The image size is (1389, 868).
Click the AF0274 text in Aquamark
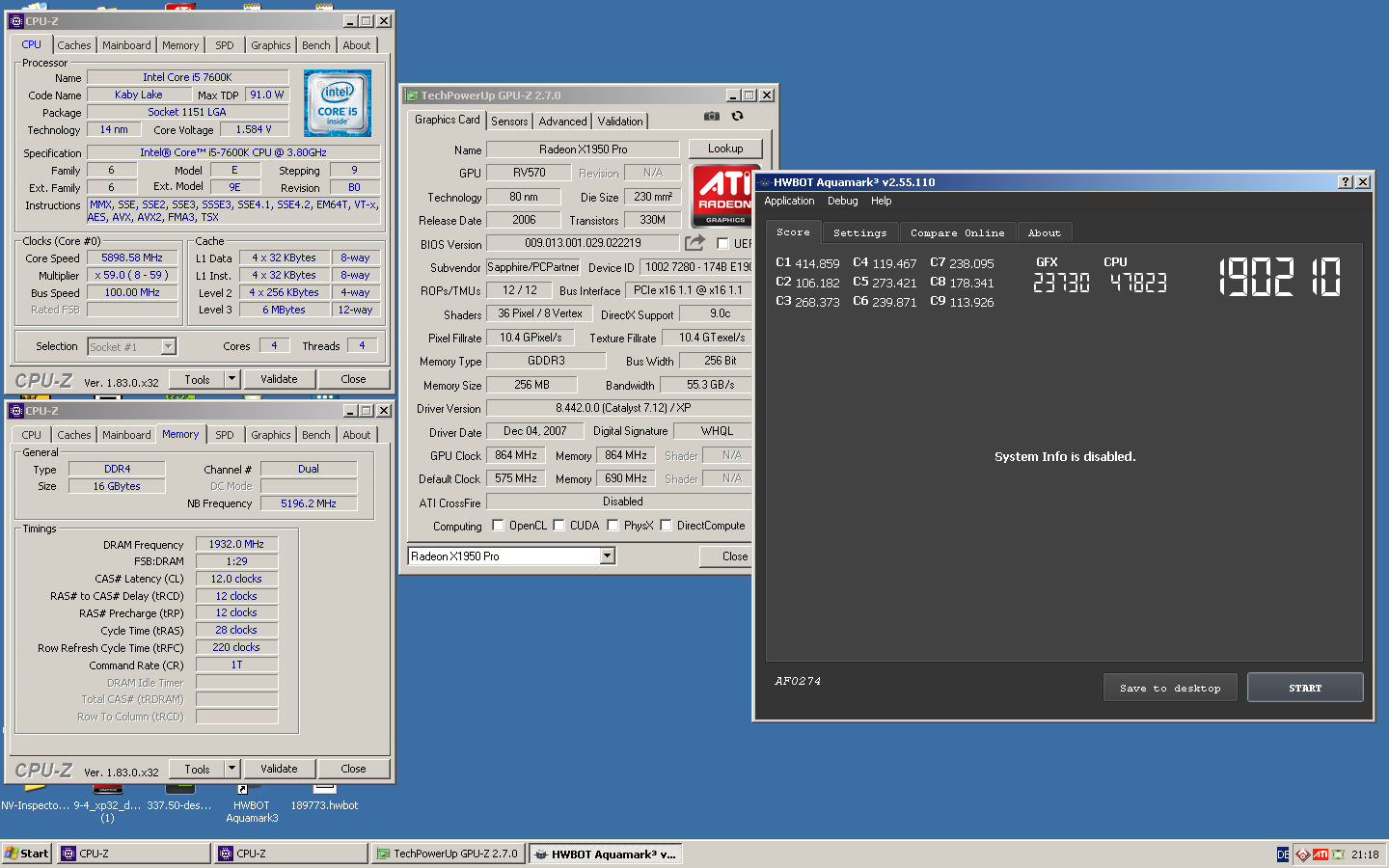tap(797, 681)
